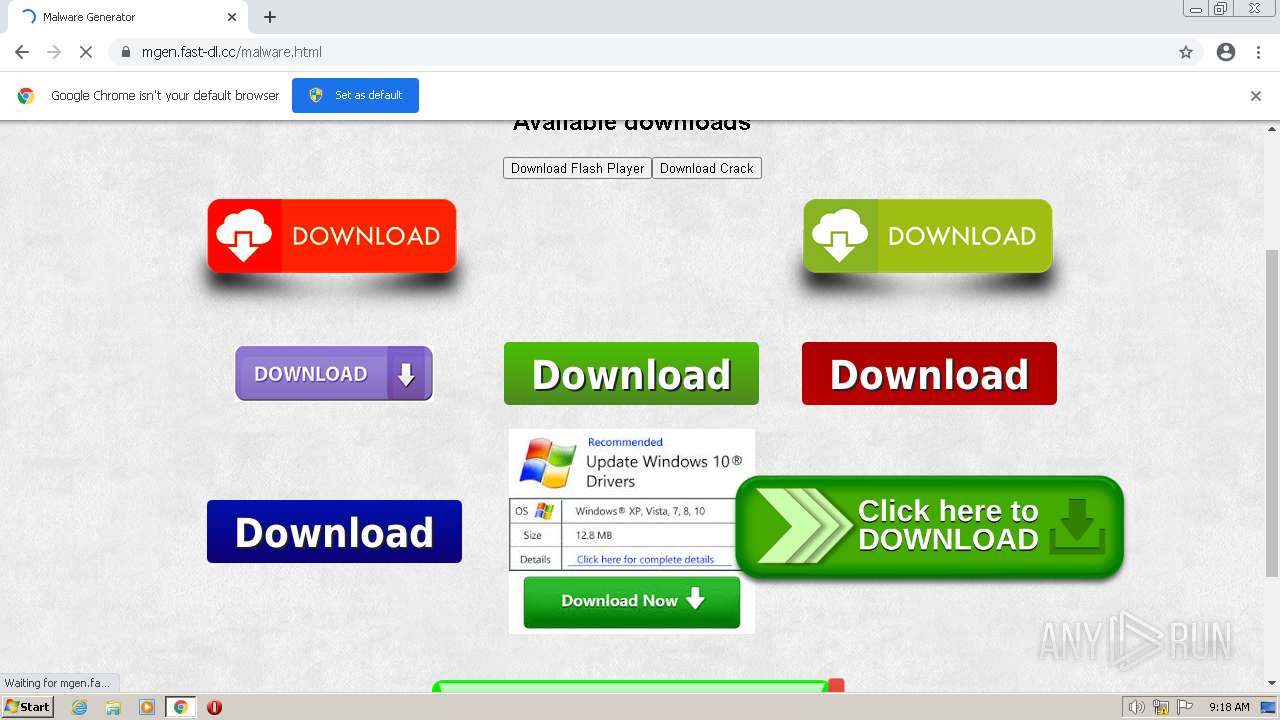
Task: Click the Download Crack button
Action: point(707,168)
